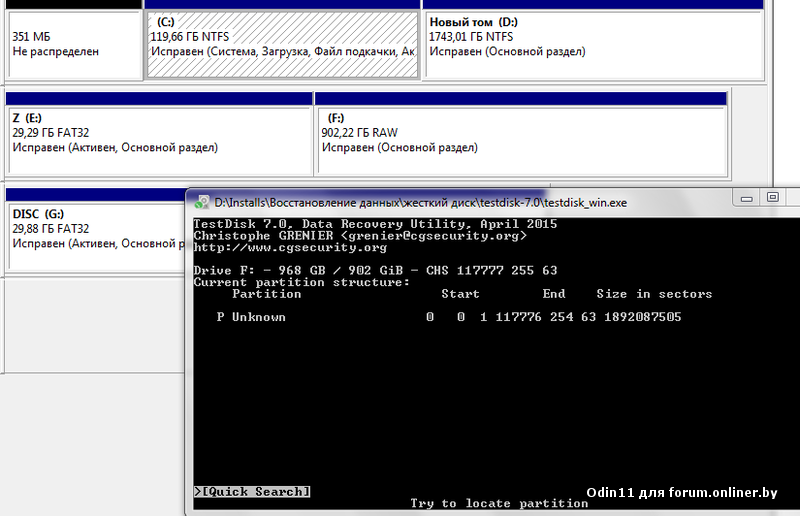Select the Новый том (D:) partition
The image size is (800, 516).
tap(590, 45)
